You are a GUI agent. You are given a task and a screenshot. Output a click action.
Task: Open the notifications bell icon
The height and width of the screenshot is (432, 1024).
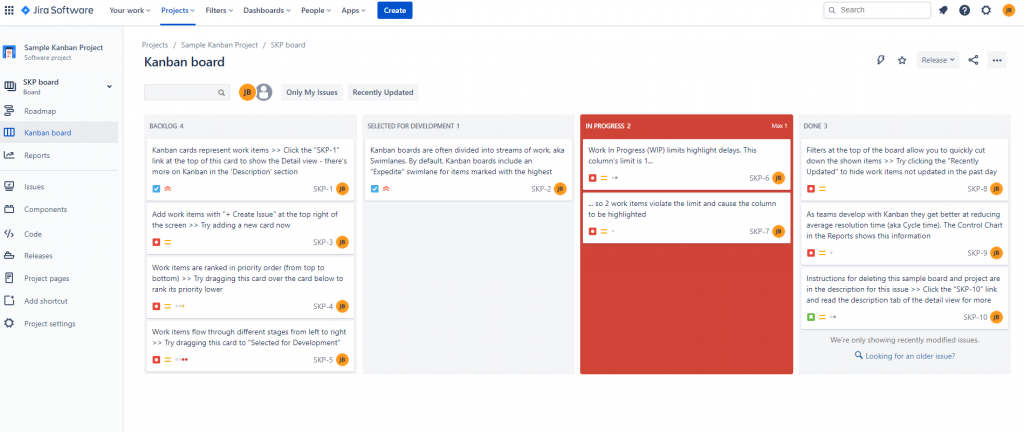pyautogui.click(x=943, y=10)
